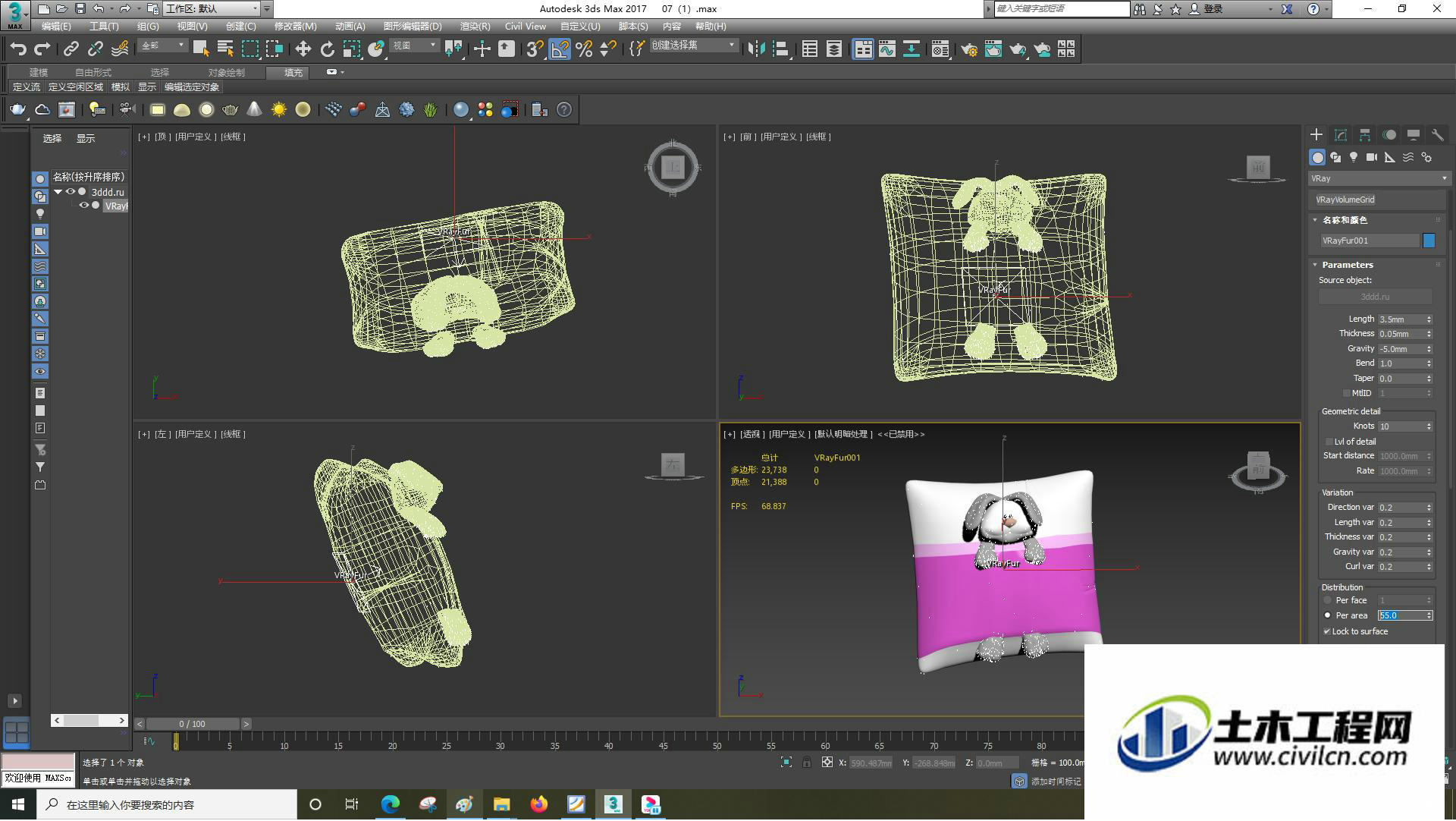Click the 编辑选定对象 ribbon button
Screen dimensions: 1456x821
[x=192, y=87]
